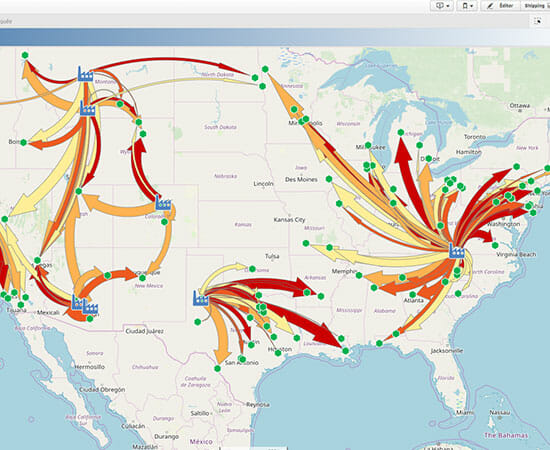Viewport: 550px width, 450px height.
Task: Select green dot near Albuquerque
Action: tap(142, 278)
